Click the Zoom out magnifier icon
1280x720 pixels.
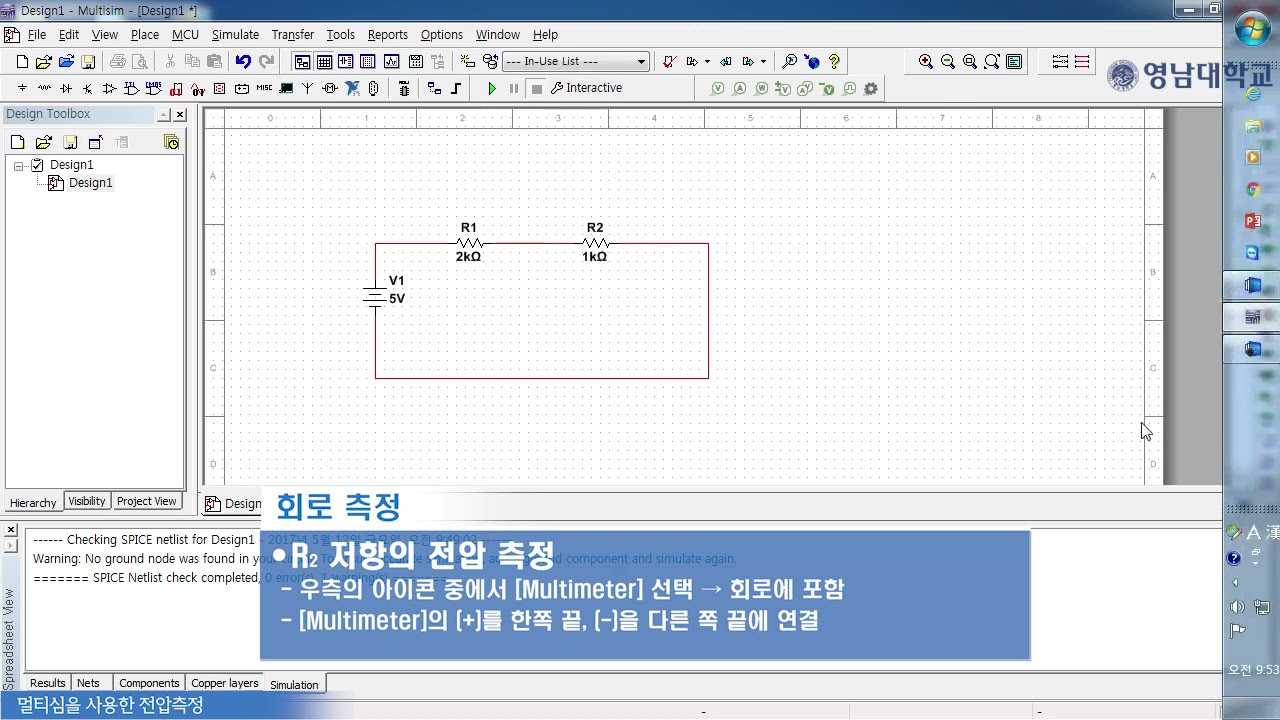coord(948,61)
